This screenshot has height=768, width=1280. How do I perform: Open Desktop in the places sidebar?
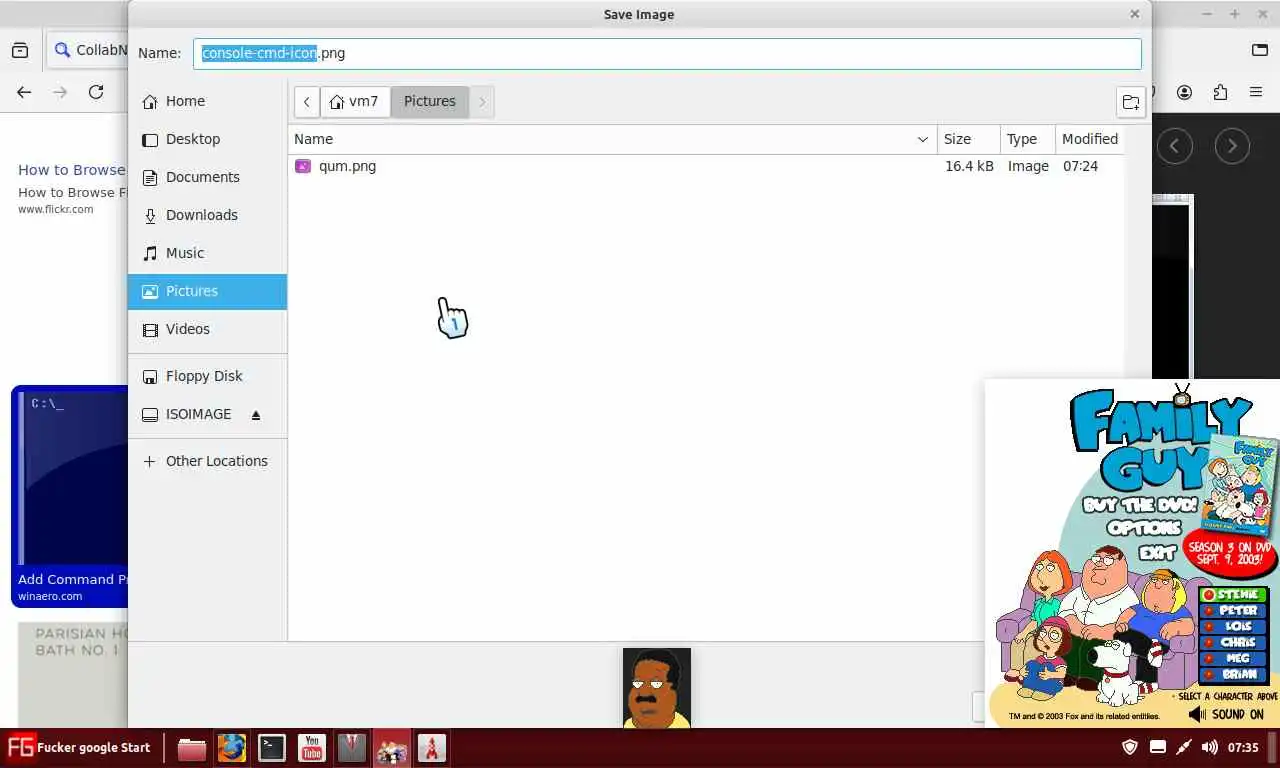pos(207,139)
